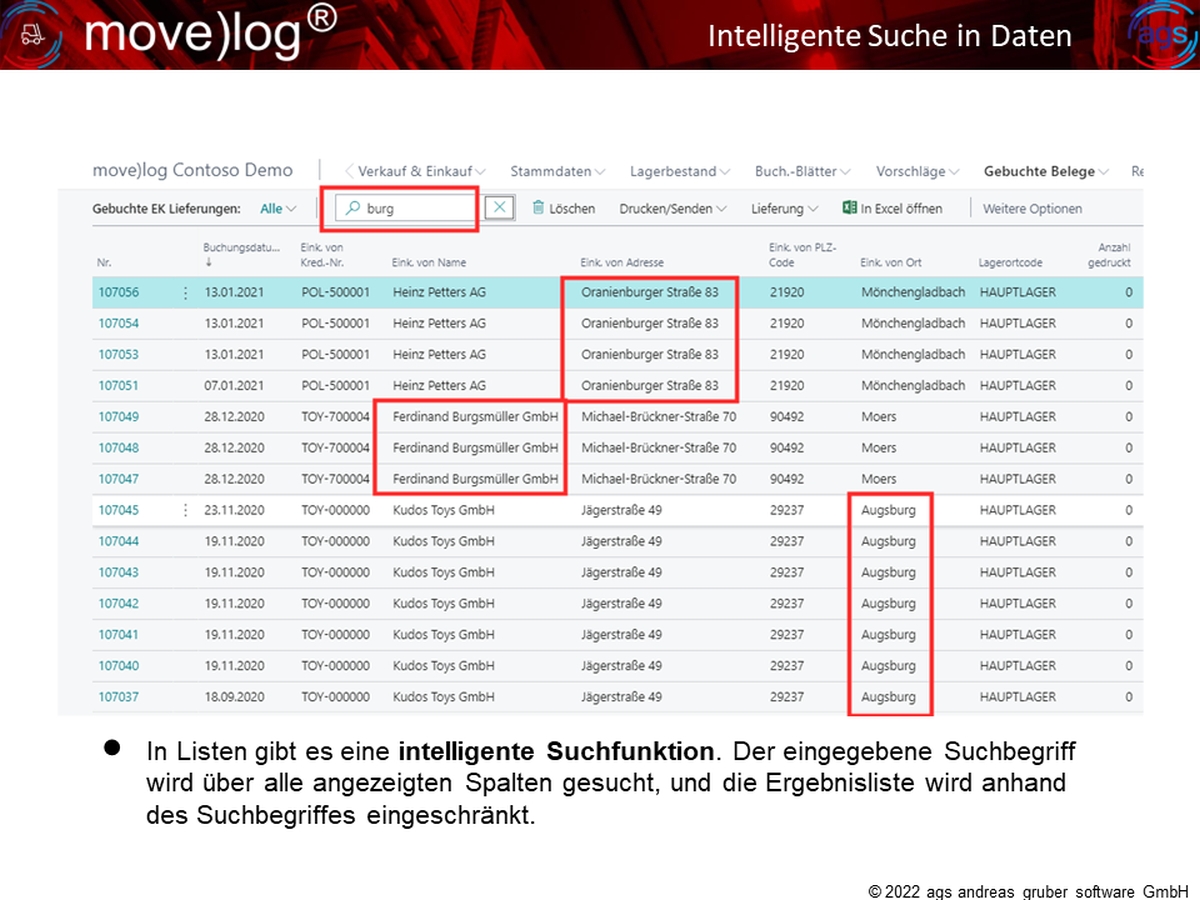Open the Lieferung action dropdown
The image size is (1200, 900).
pos(784,209)
